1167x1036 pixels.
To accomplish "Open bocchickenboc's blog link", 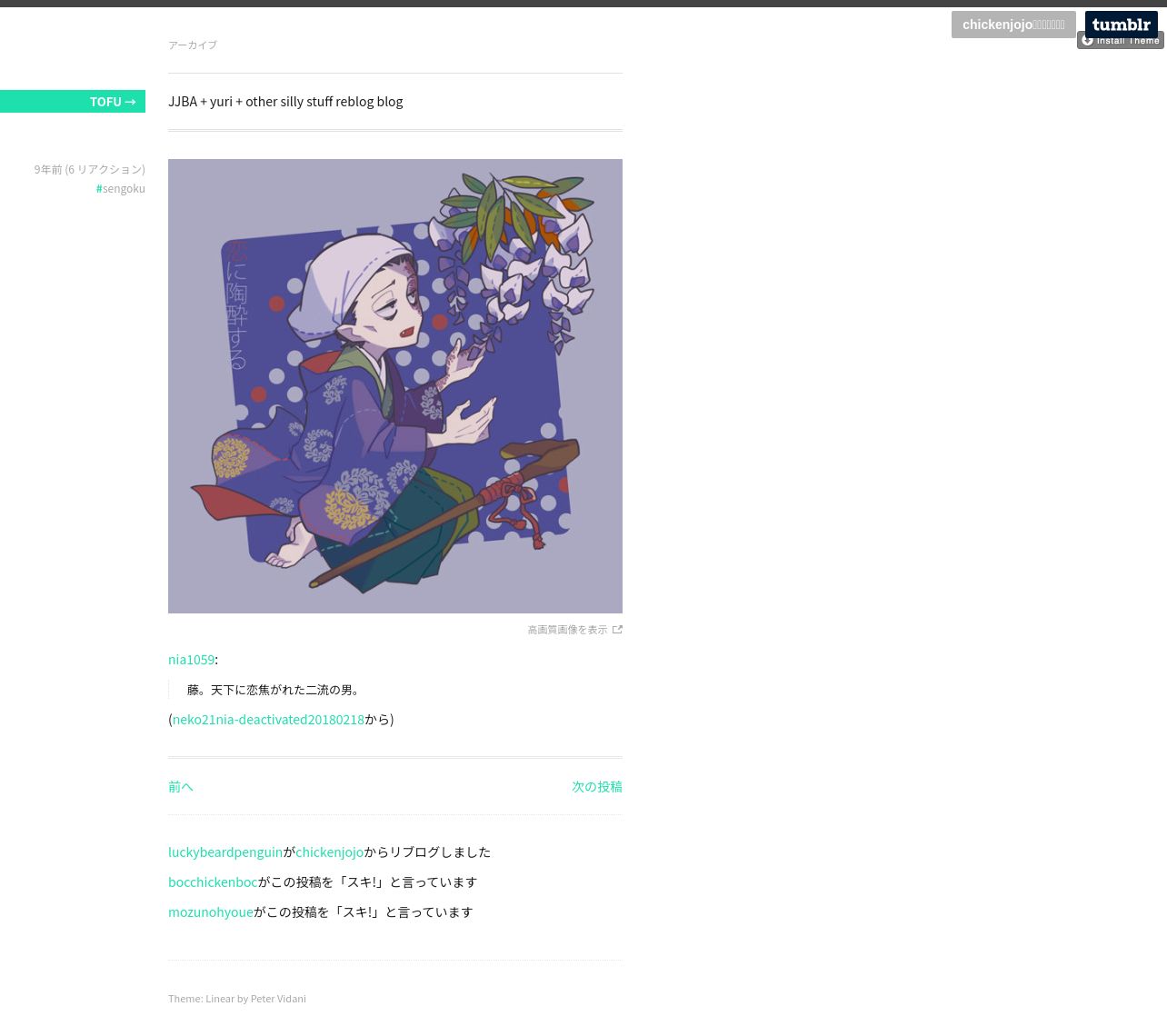I will [213, 882].
